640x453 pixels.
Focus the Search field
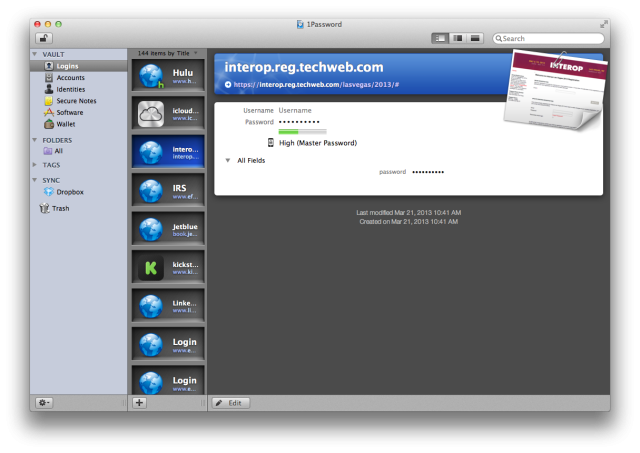(548, 38)
